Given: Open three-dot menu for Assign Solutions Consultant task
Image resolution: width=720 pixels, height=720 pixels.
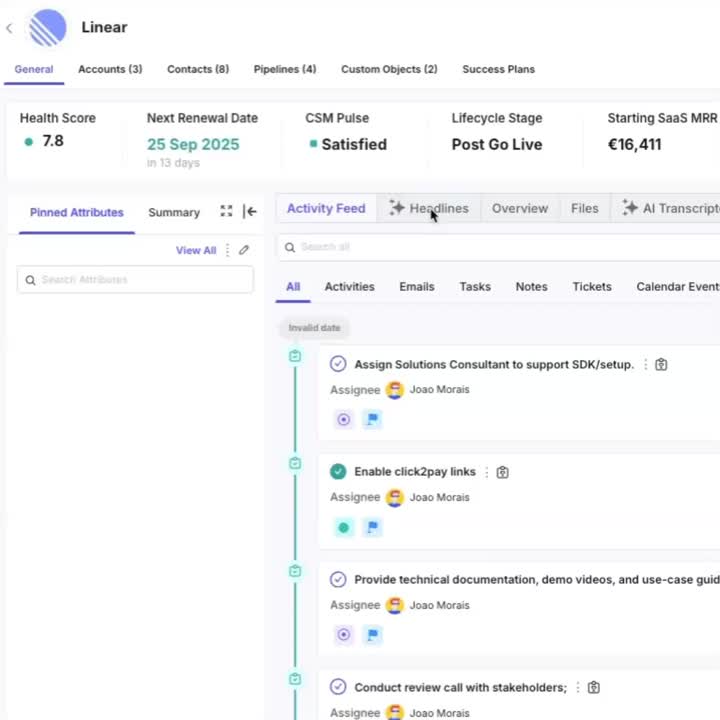Looking at the screenshot, I should pyautogui.click(x=646, y=365).
